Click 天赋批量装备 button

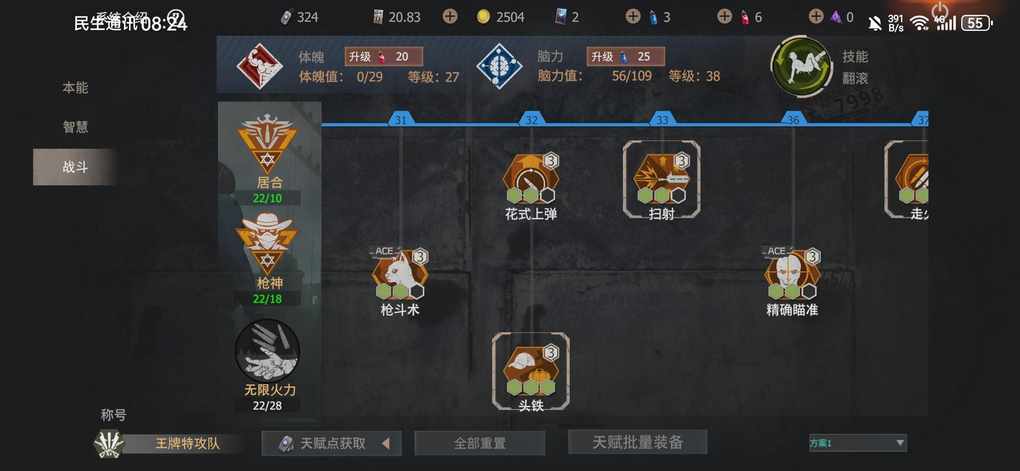(x=638, y=442)
